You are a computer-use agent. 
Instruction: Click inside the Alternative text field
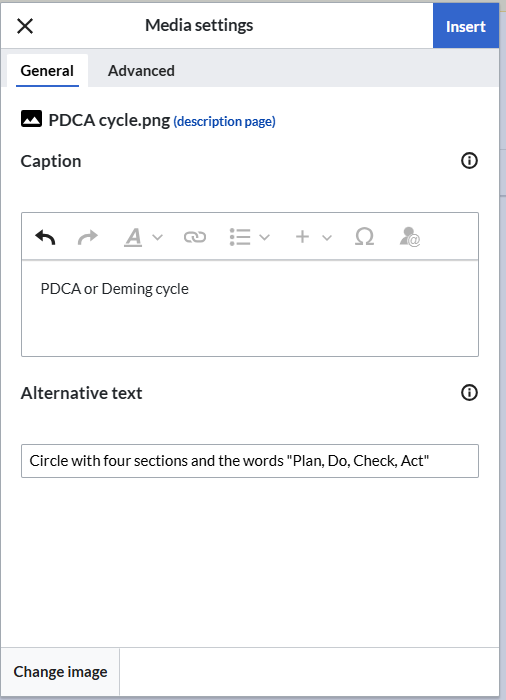point(250,461)
